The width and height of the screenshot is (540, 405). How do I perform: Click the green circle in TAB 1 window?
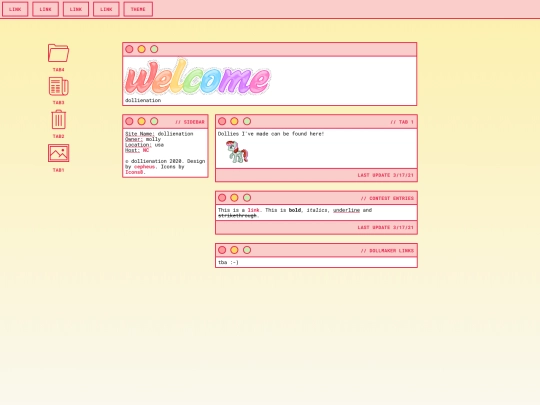pos(247,122)
